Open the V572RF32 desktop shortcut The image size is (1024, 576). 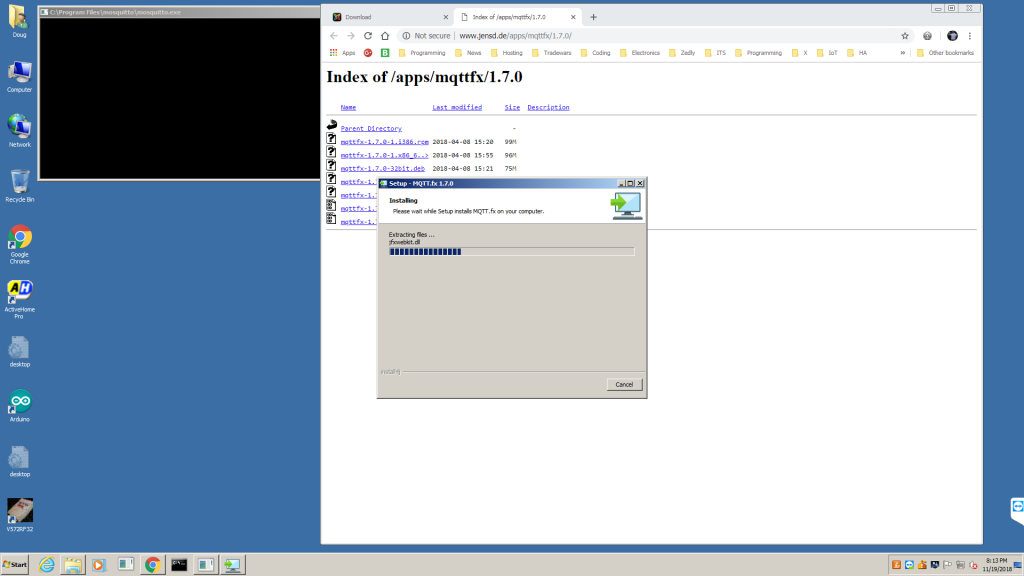19,515
